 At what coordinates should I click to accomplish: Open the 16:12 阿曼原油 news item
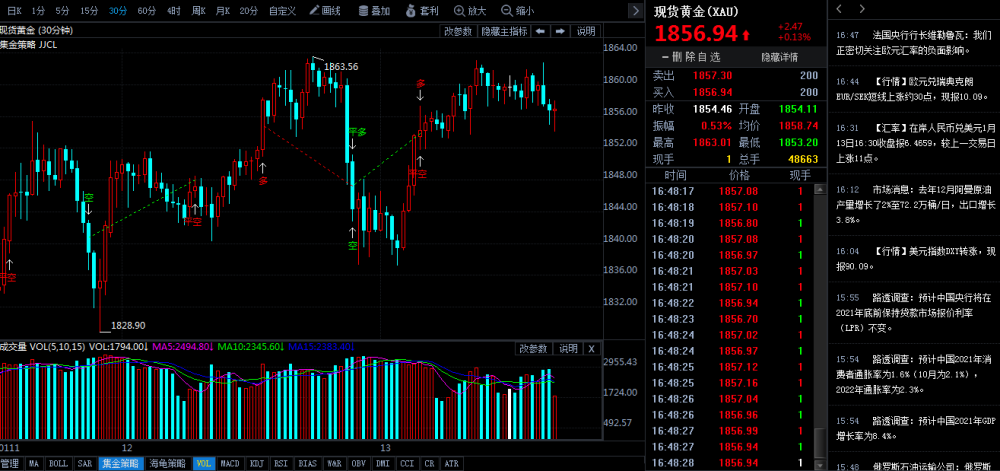(x=915, y=205)
